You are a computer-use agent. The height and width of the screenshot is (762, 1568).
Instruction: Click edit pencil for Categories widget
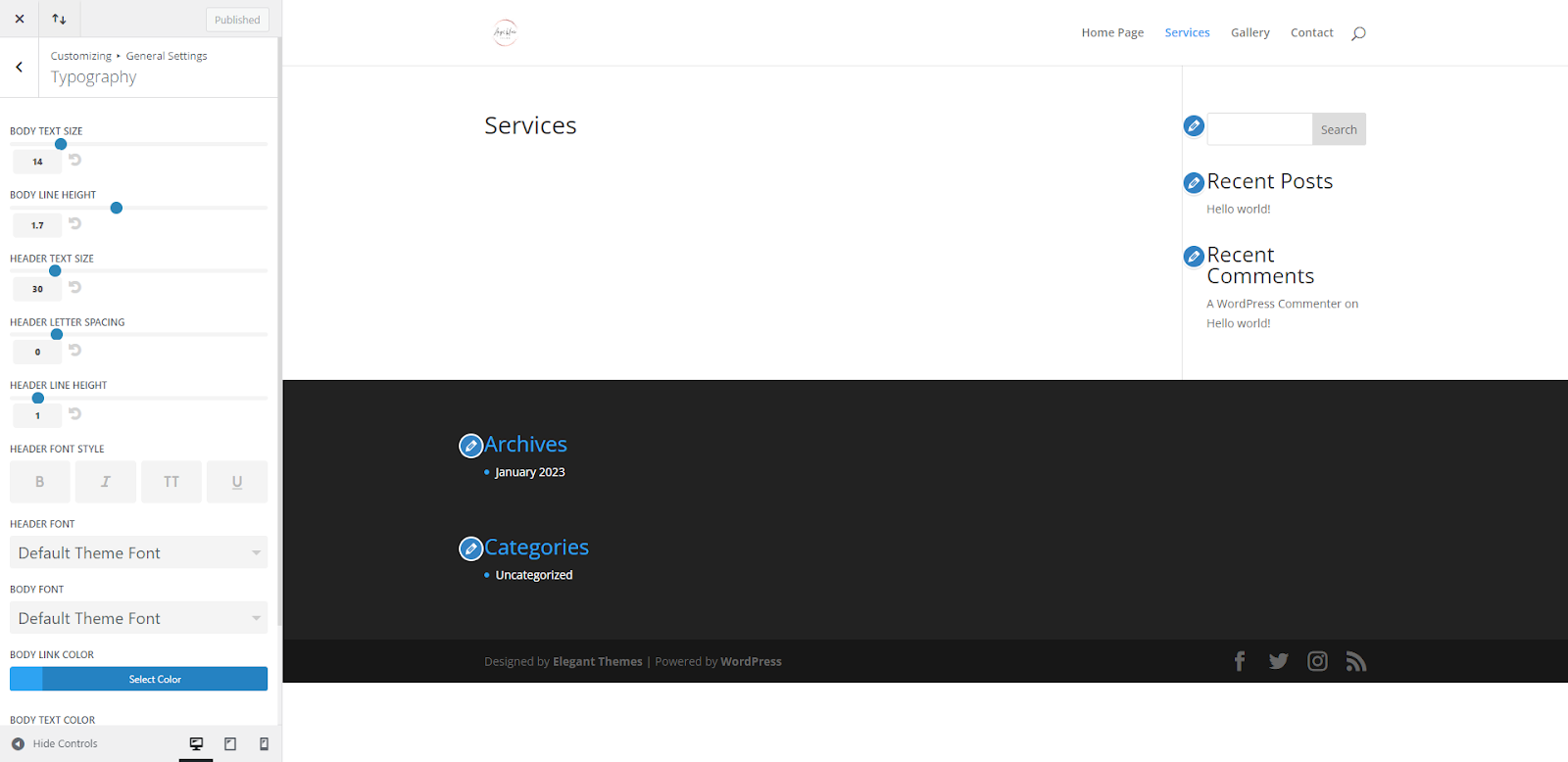point(470,548)
